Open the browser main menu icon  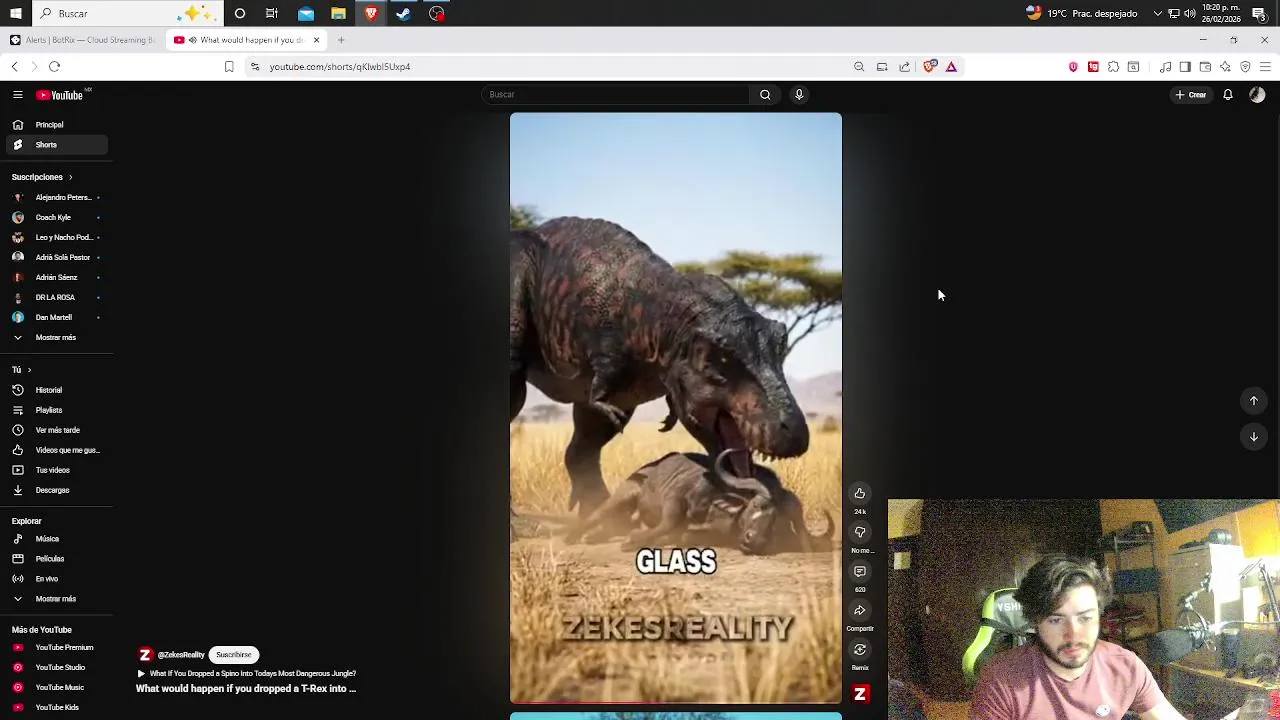pos(1265,67)
